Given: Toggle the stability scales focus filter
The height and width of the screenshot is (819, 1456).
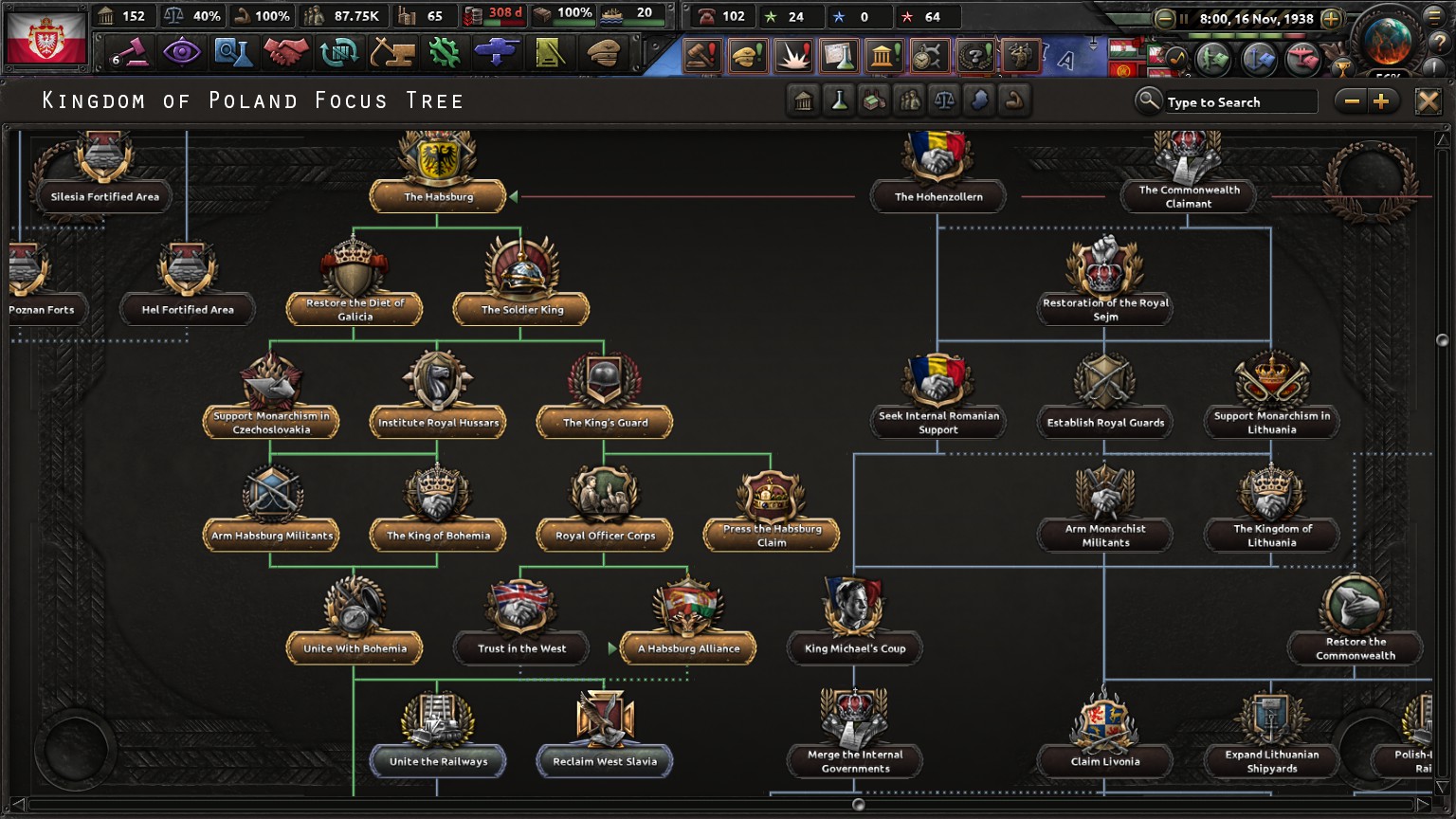Looking at the screenshot, I should click(x=944, y=100).
